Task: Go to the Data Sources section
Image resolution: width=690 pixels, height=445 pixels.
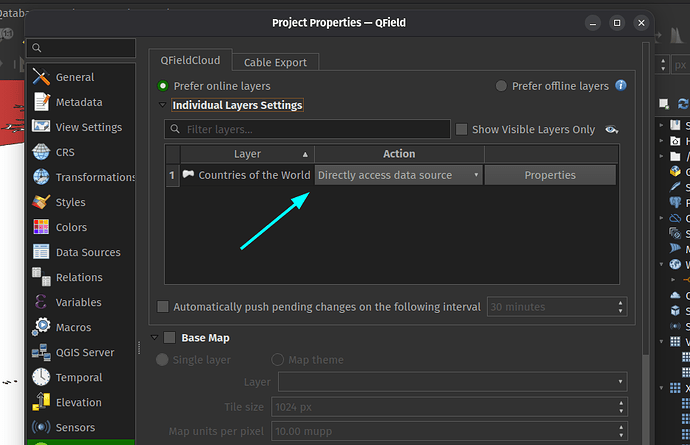Action: tap(88, 252)
